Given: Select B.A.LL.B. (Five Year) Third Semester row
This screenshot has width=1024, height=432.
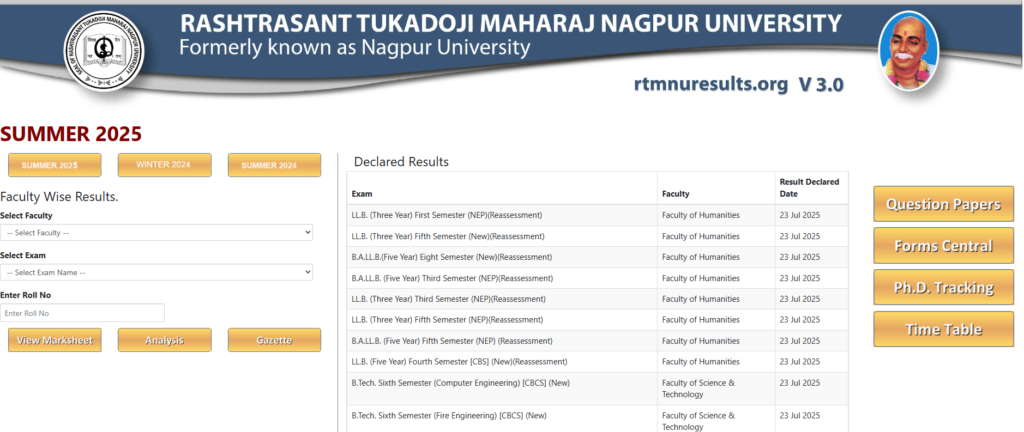Looking at the screenshot, I should [597, 278].
